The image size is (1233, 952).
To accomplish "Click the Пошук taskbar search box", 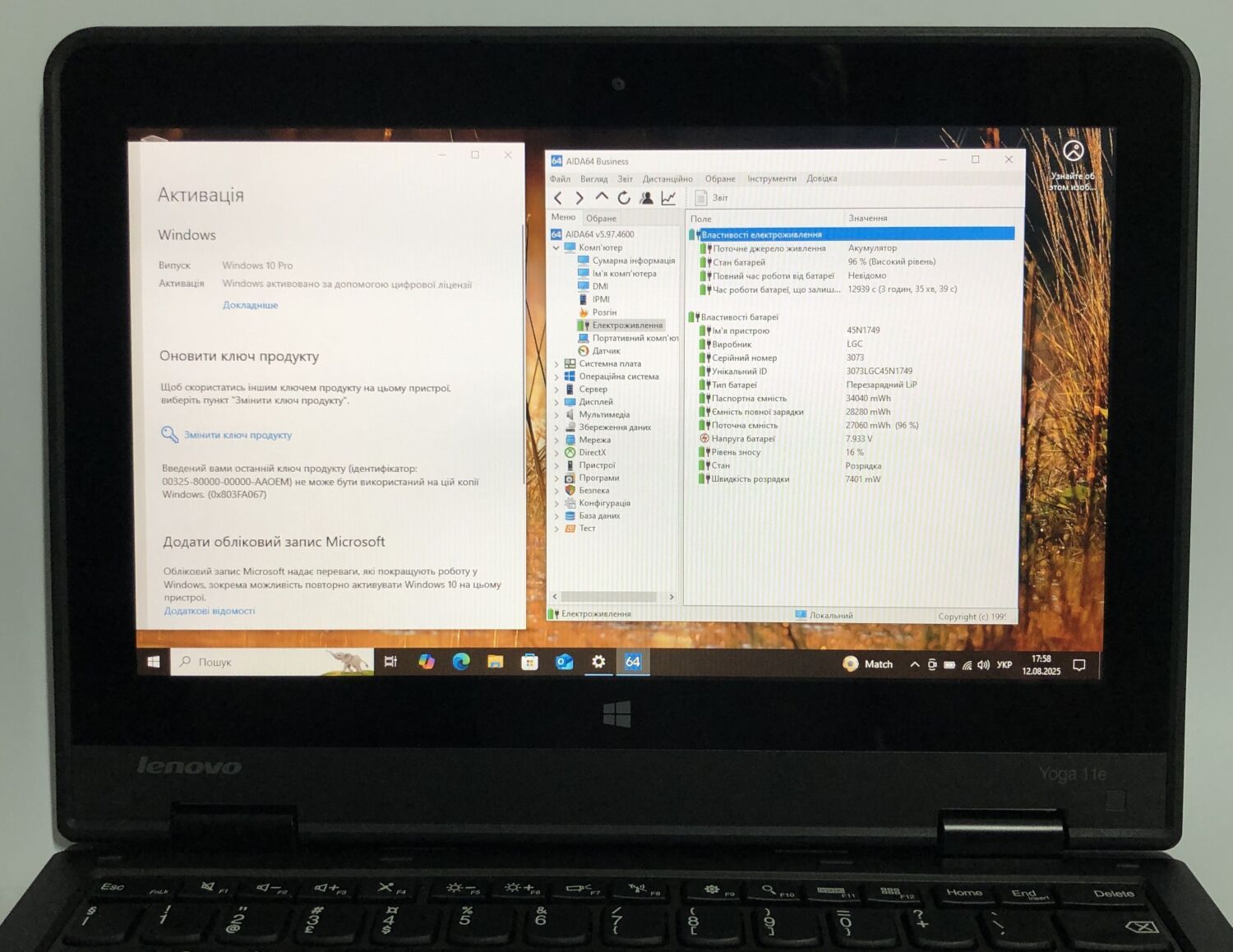I will point(271,662).
